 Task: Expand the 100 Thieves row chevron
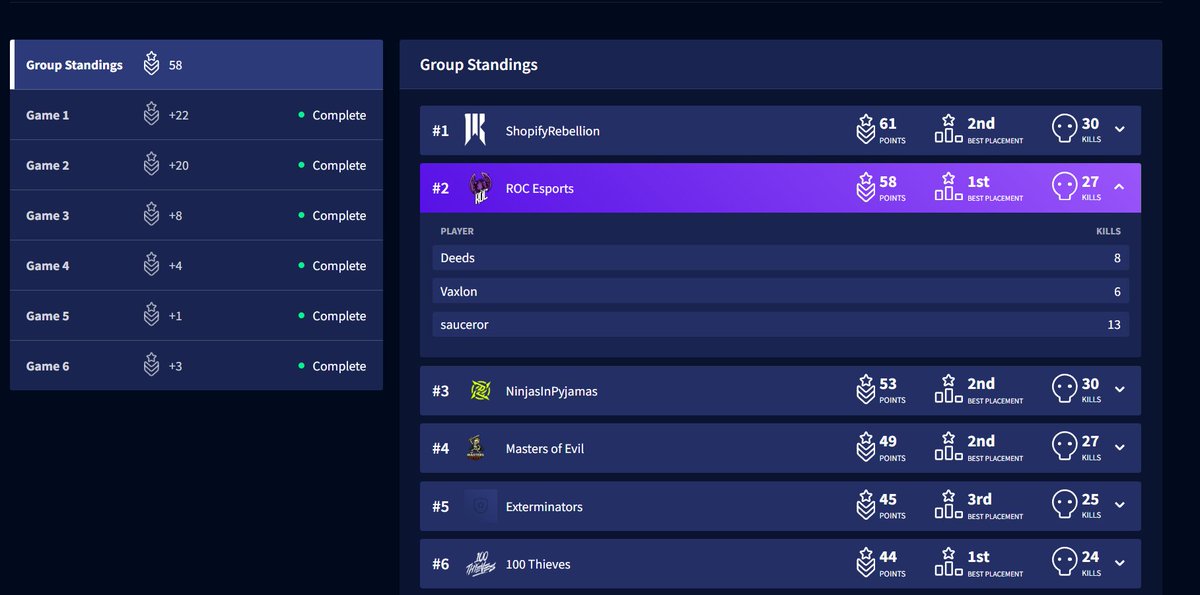pos(1119,564)
